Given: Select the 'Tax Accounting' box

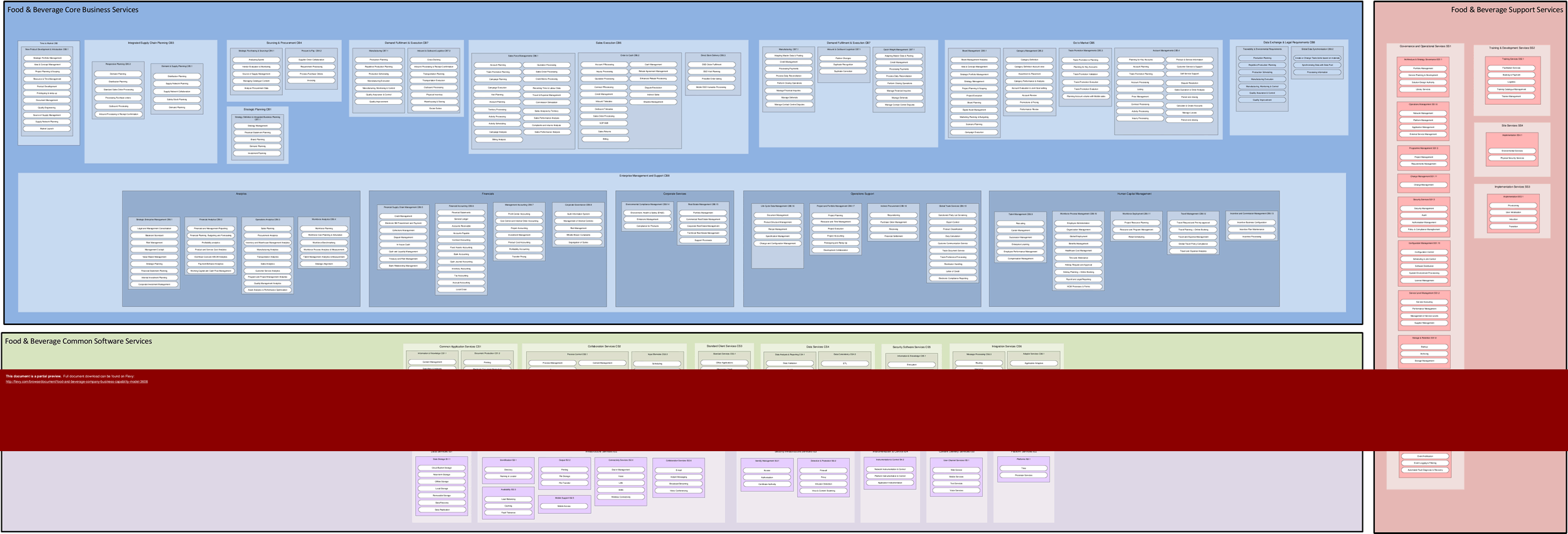Looking at the screenshot, I should [x=461, y=275].
